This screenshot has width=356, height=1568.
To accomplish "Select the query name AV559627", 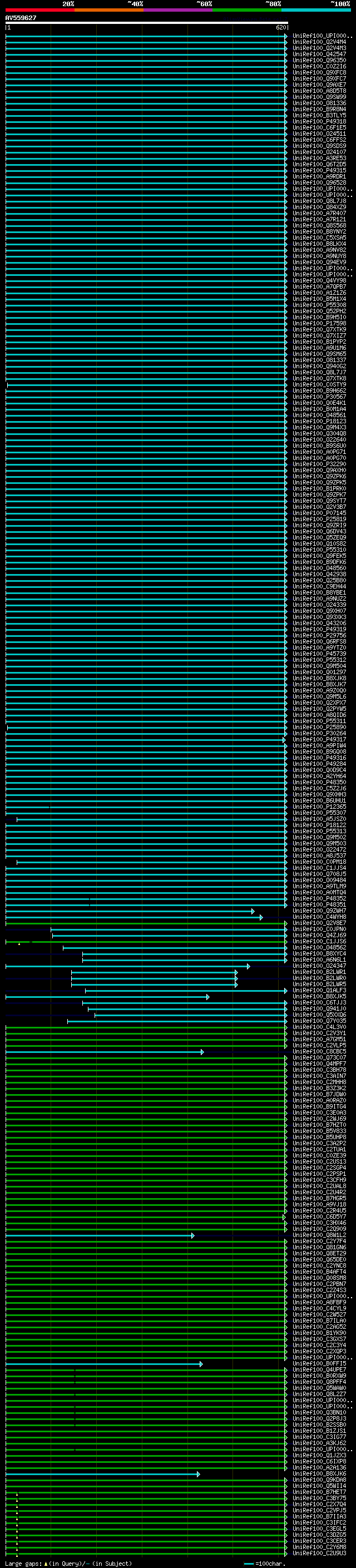I will point(21,18).
